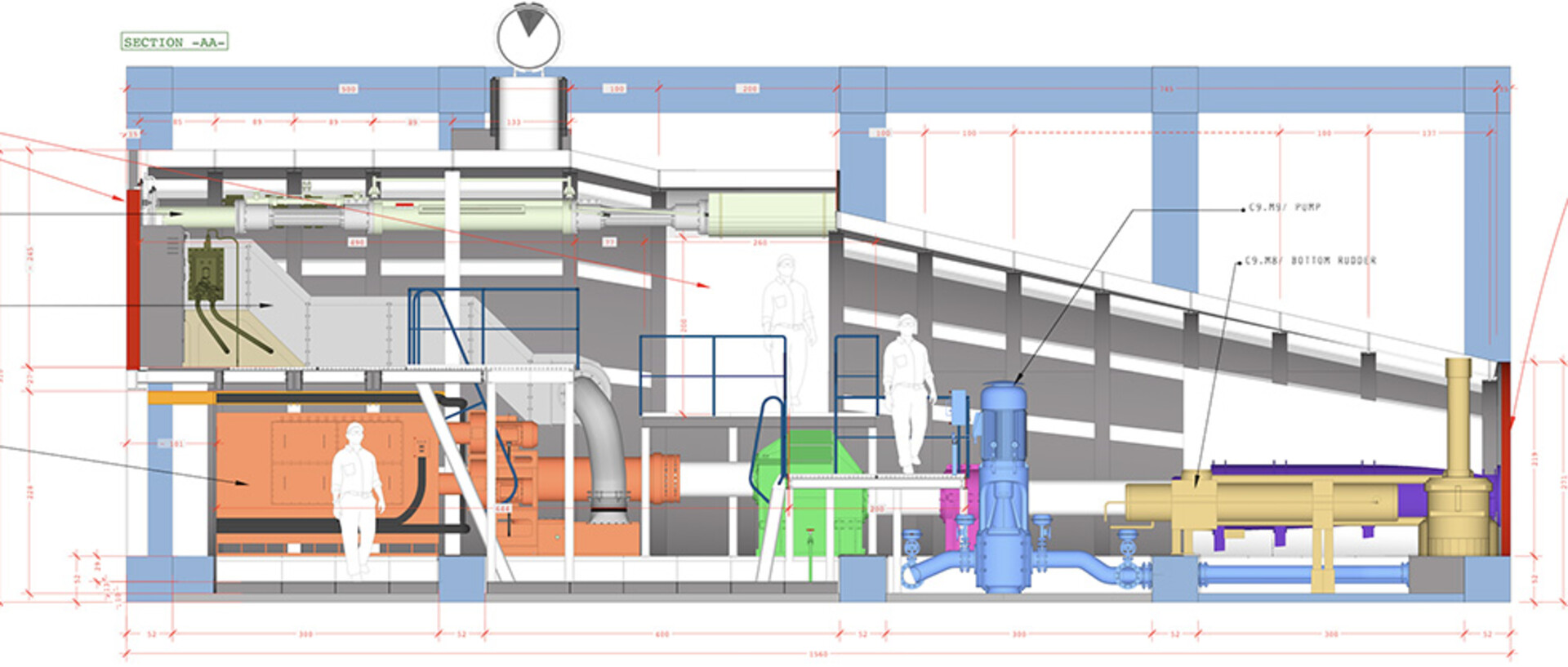1568x667 pixels.
Task: Click the circular section direction marker
Action: click(x=528, y=37)
